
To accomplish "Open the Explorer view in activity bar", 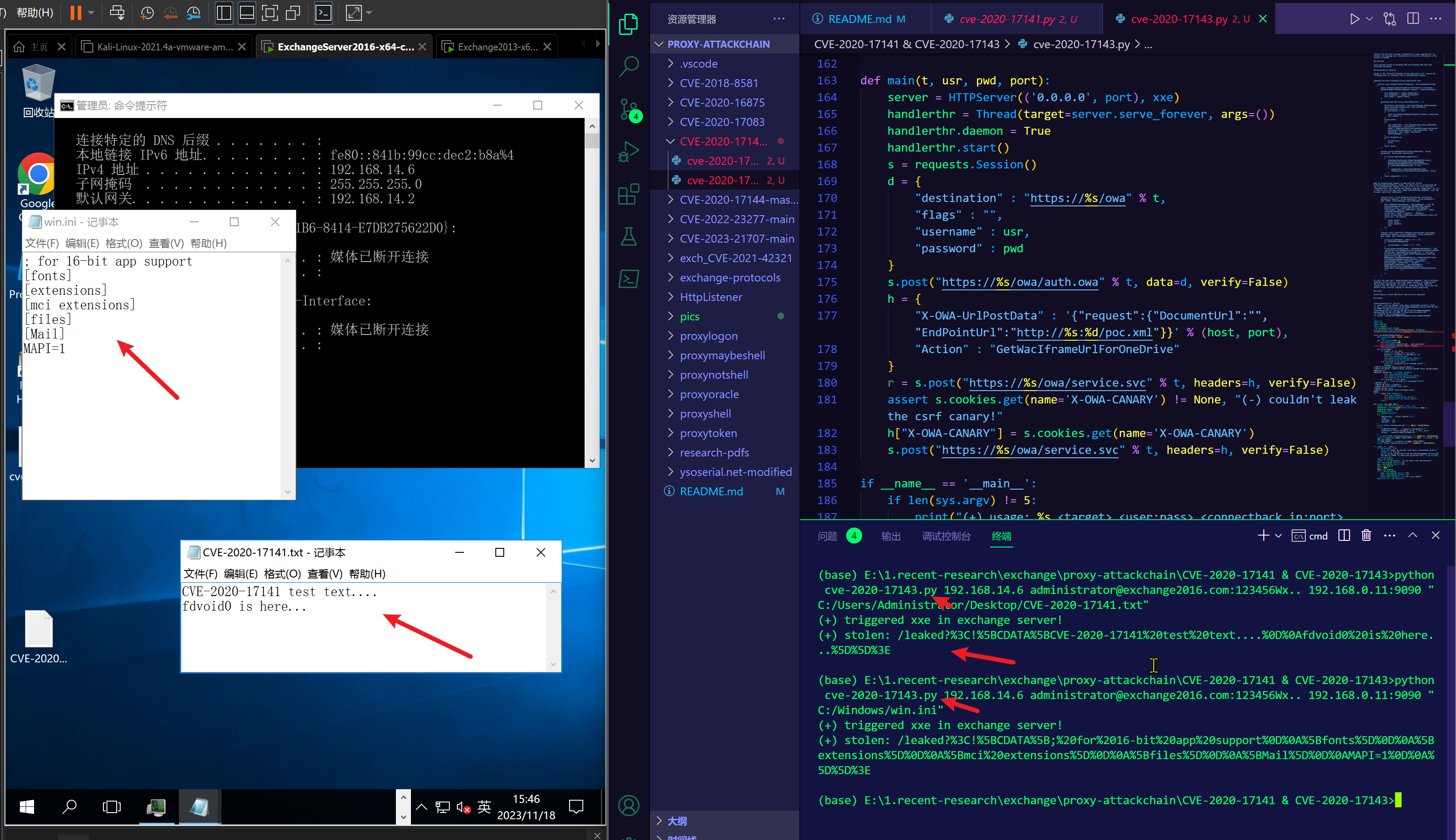I will coord(628,24).
